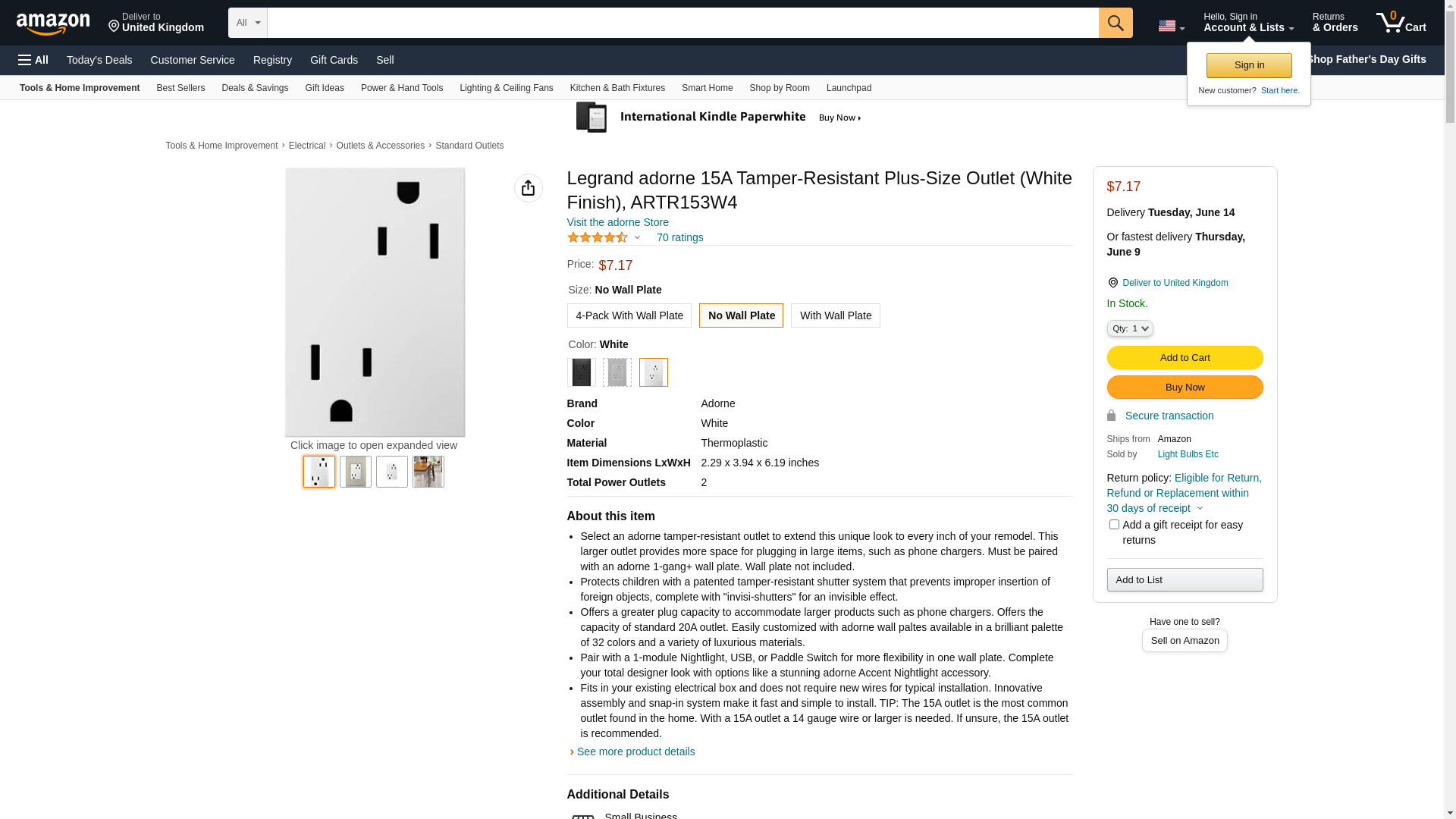Open the Best Sellers subnav tab

tap(180, 88)
